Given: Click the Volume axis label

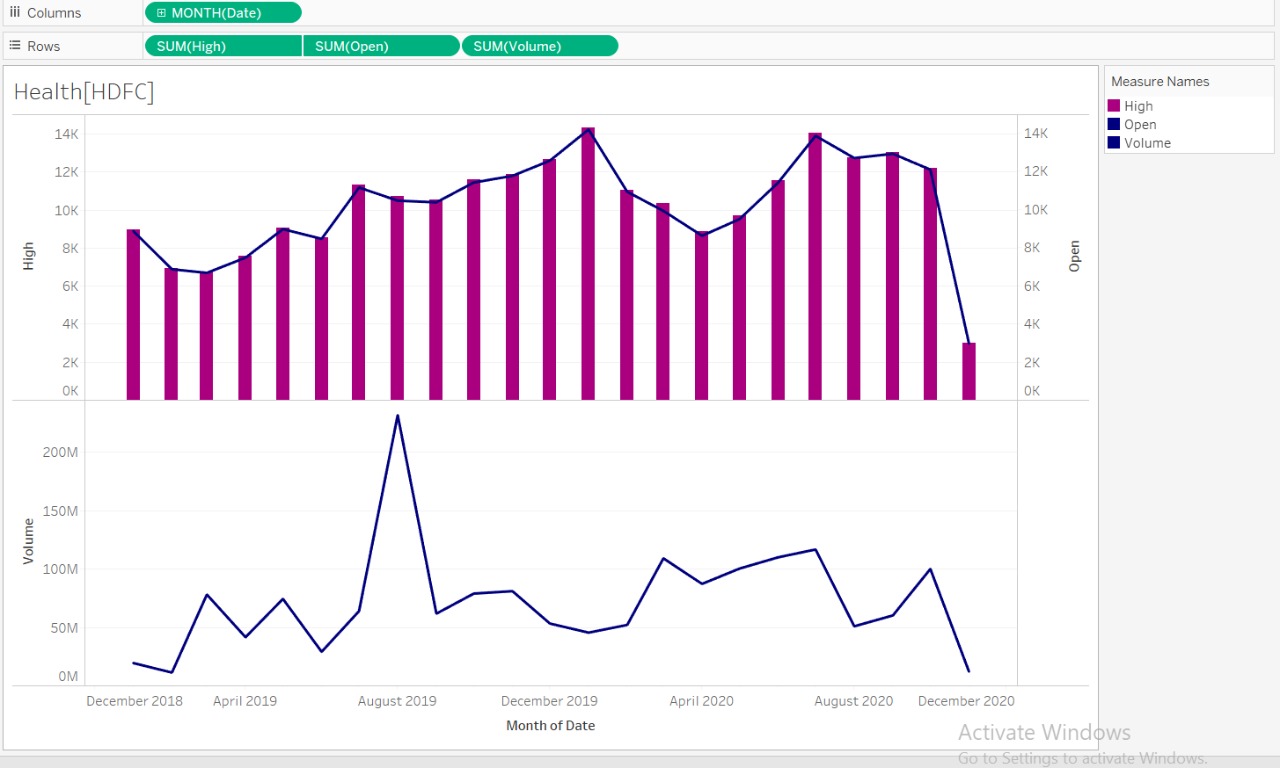Looking at the screenshot, I should coord(29,541).
